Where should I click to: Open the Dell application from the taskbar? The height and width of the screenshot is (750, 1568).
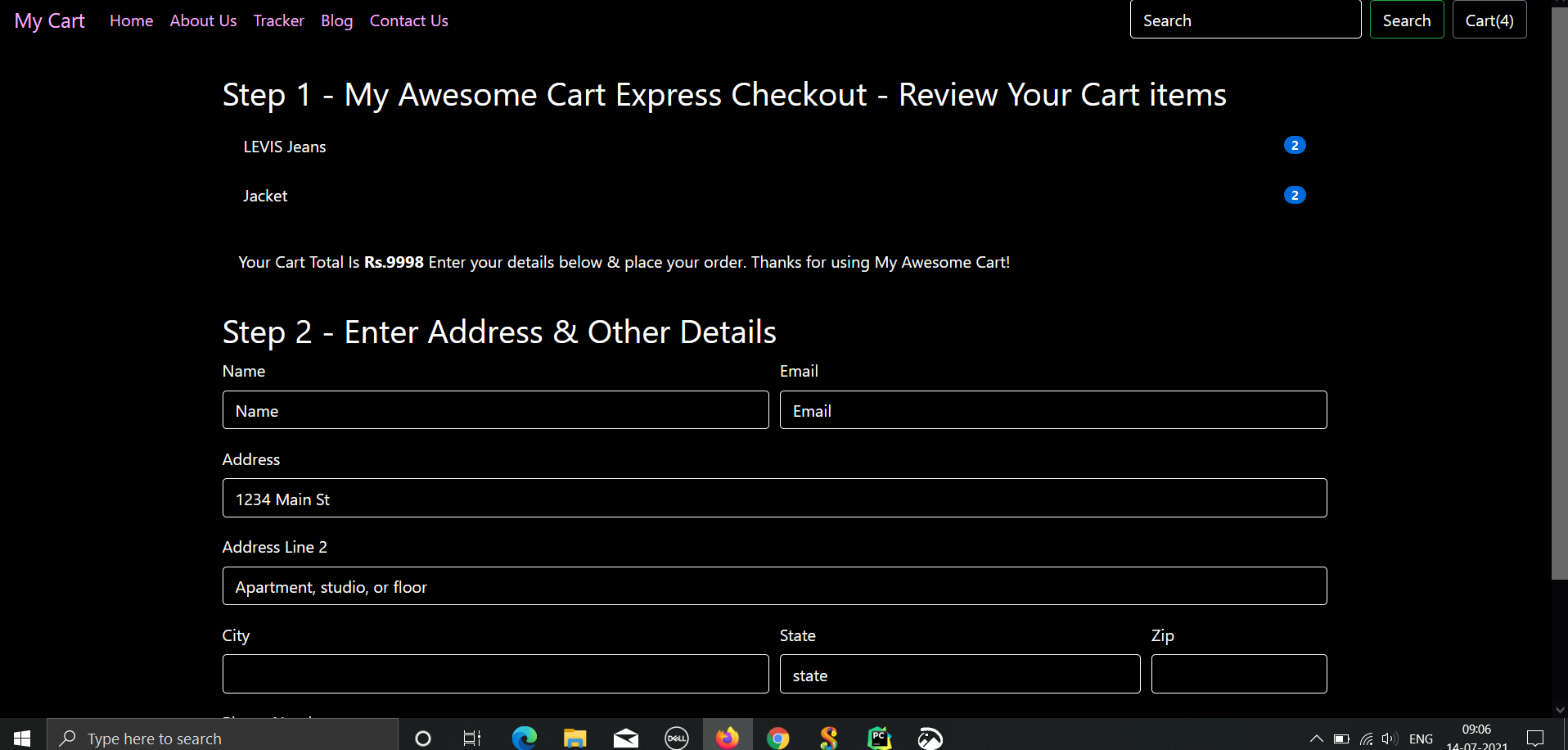coord(677,736)
